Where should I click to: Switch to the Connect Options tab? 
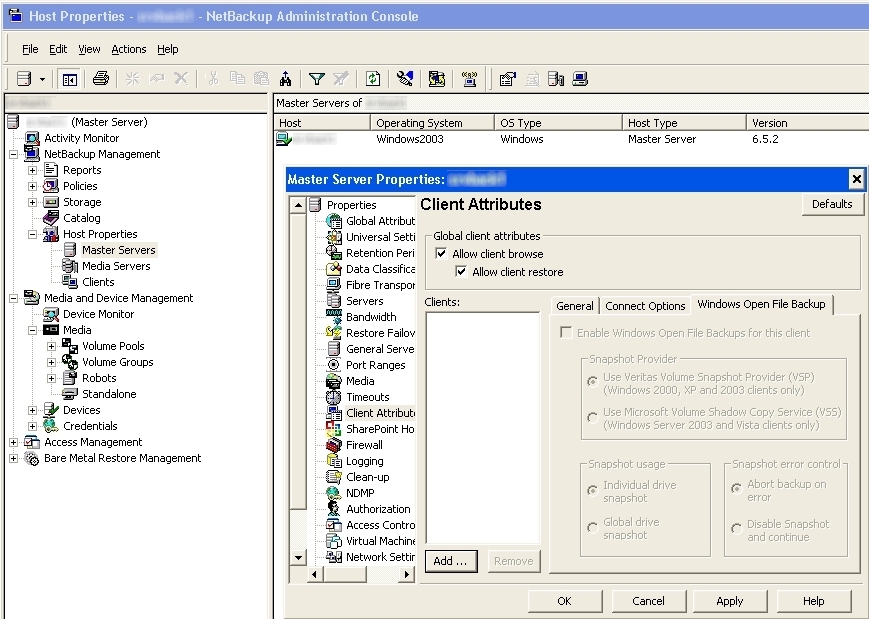pyautogui.click(x=645, y=306)
